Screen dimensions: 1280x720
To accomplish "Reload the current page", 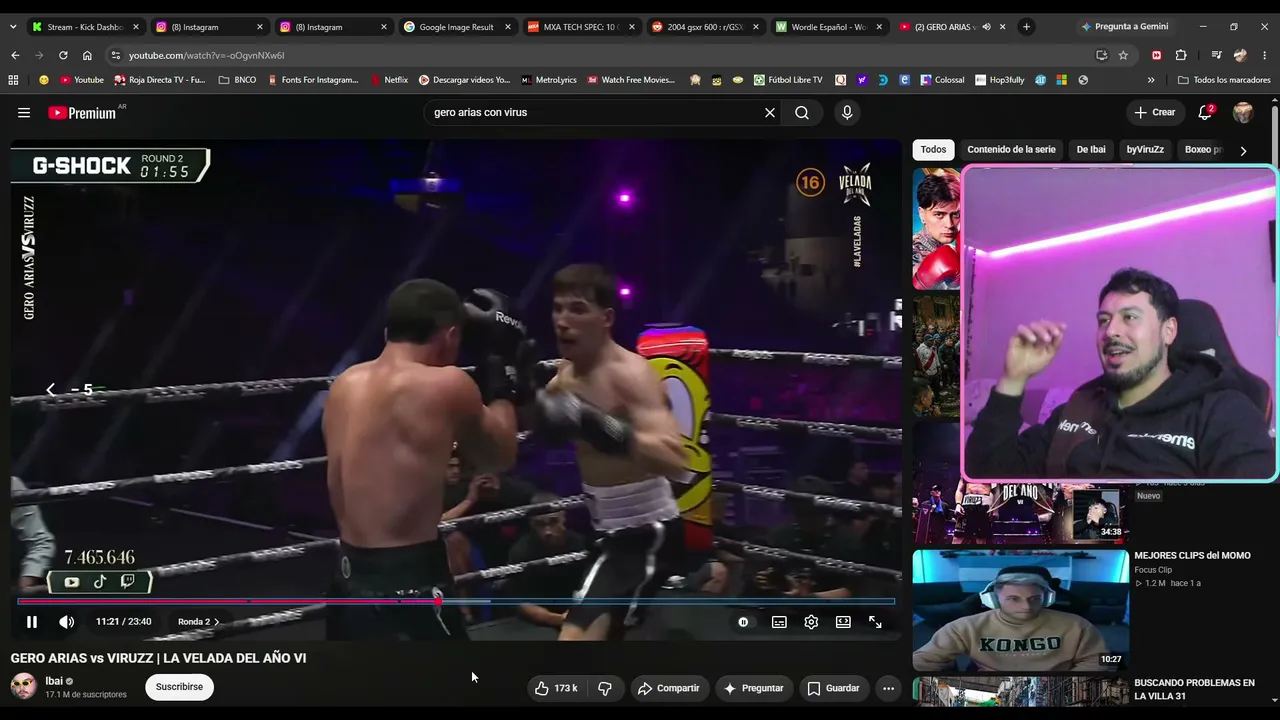I will coord(63,55).
